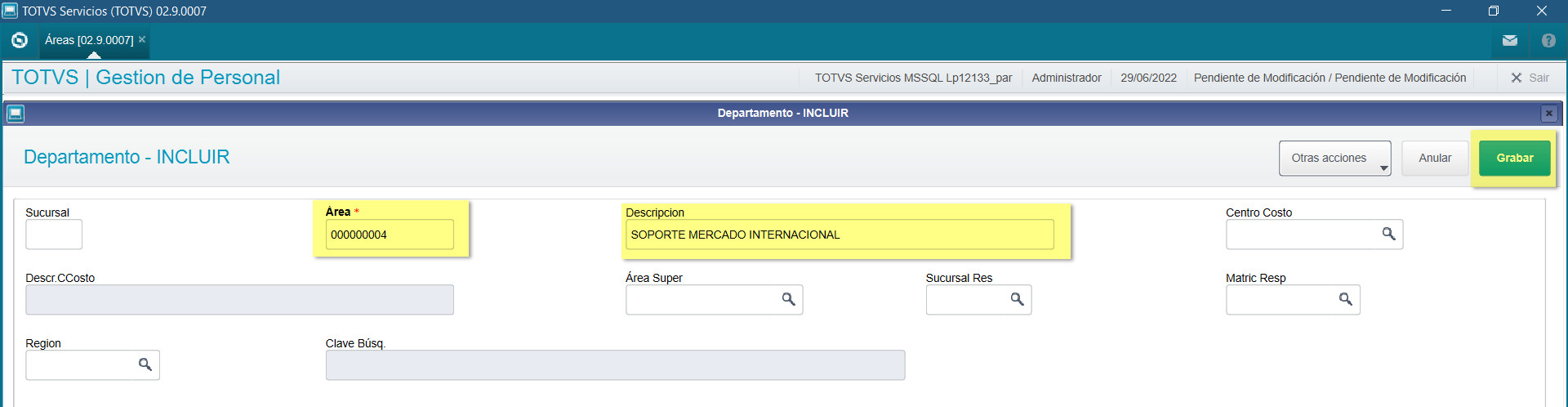This screenshot has height=407, width=1568.
Task: Open the Área Super search magnifier
Action: 789,299
